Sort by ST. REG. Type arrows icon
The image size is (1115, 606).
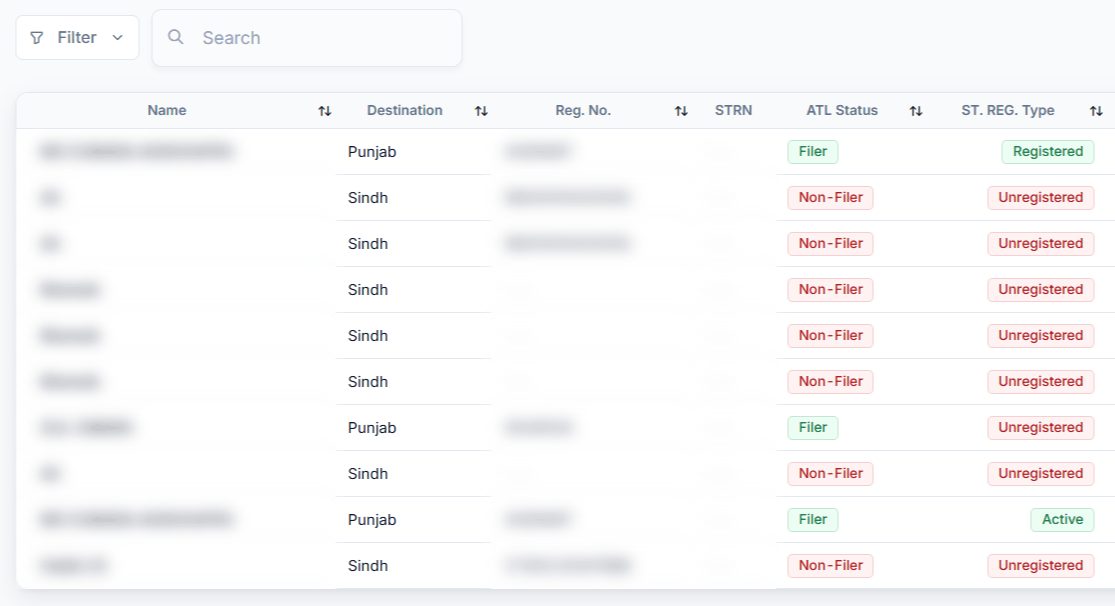[1096, 111]
